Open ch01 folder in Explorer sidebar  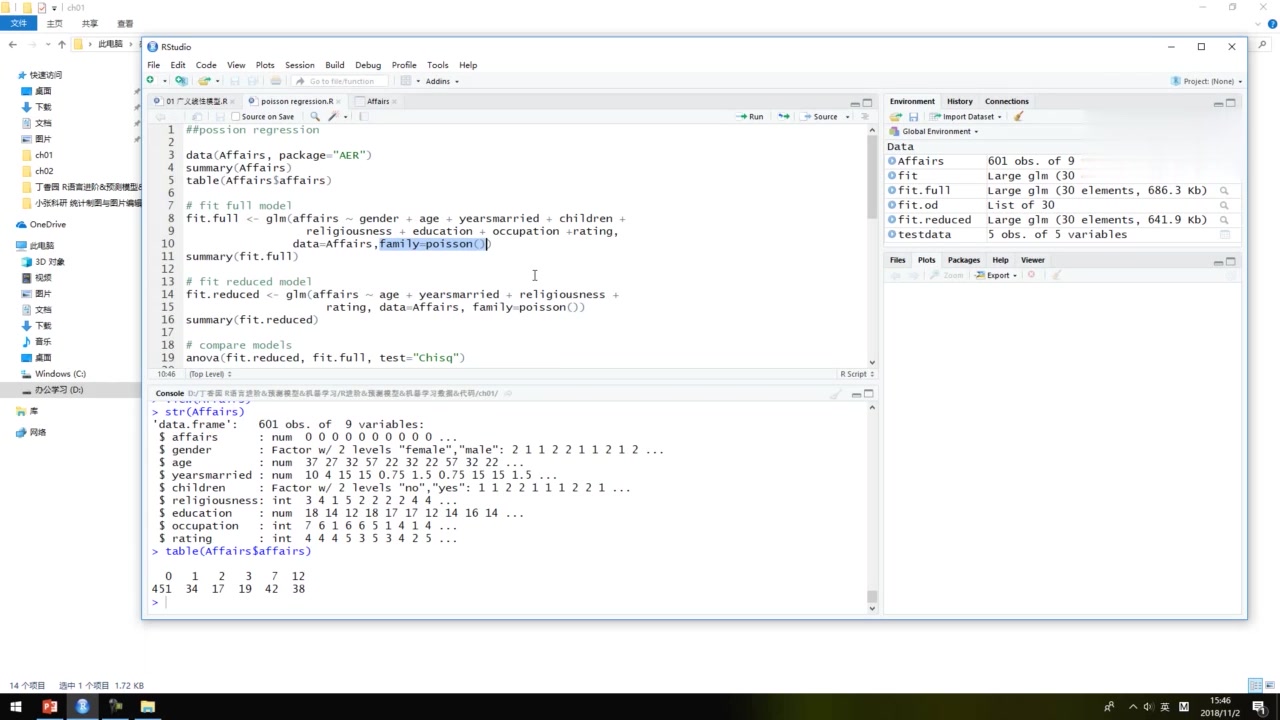(x=44, y=155)
